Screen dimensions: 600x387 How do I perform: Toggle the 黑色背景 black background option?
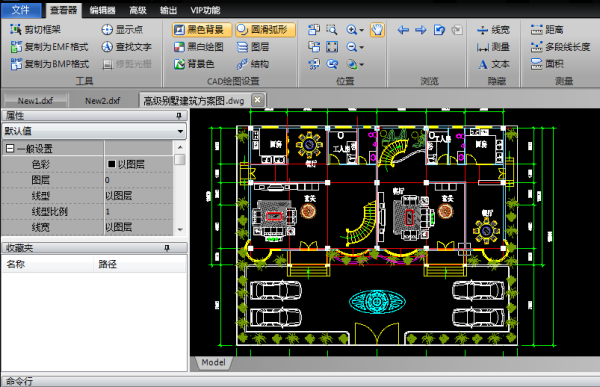[x=202, y=29]
